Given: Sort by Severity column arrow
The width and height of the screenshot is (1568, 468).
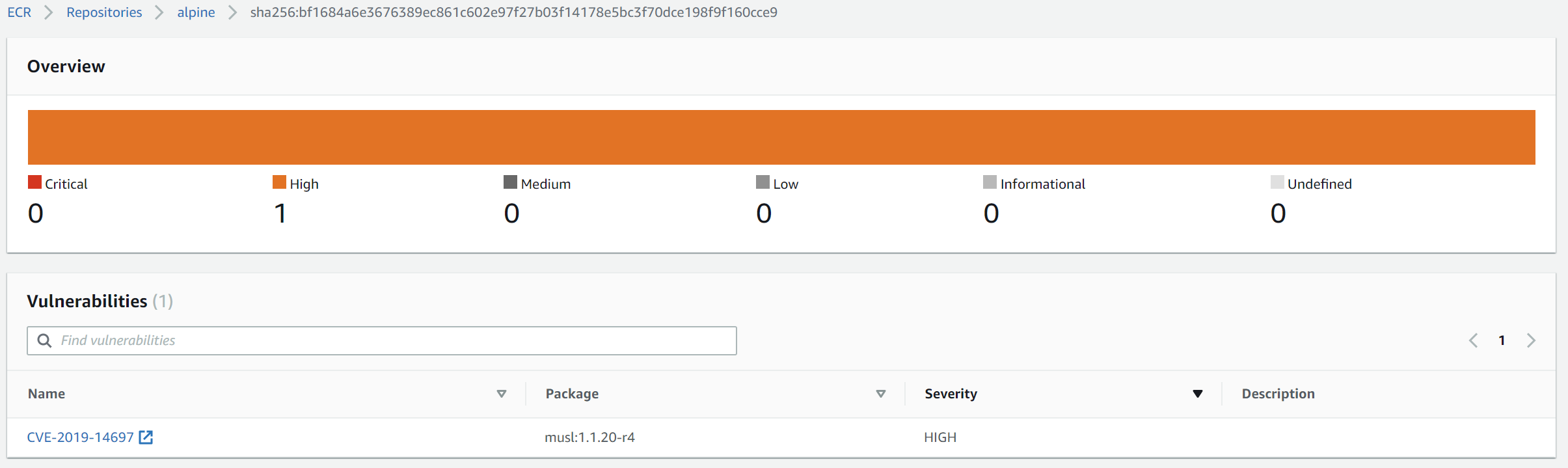Looking at the screenshot, I should pyautogui.click(x=1198, y=394).
